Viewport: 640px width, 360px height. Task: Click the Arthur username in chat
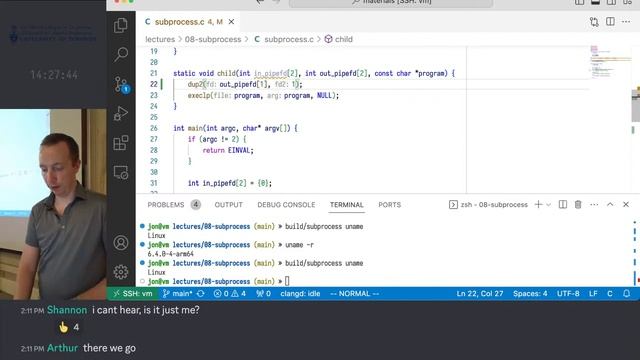[62, 348]
